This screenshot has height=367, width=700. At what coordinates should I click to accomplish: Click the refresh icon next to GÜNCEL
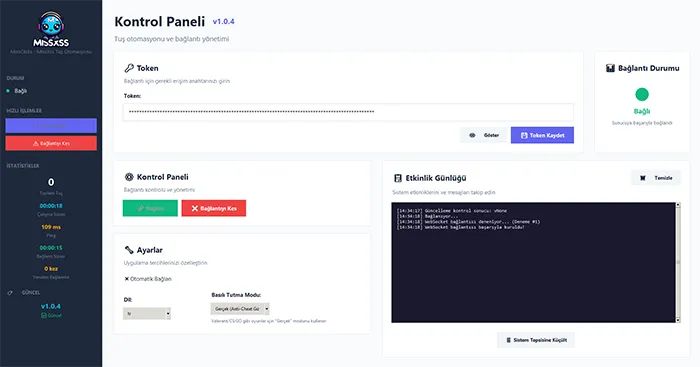10,293
